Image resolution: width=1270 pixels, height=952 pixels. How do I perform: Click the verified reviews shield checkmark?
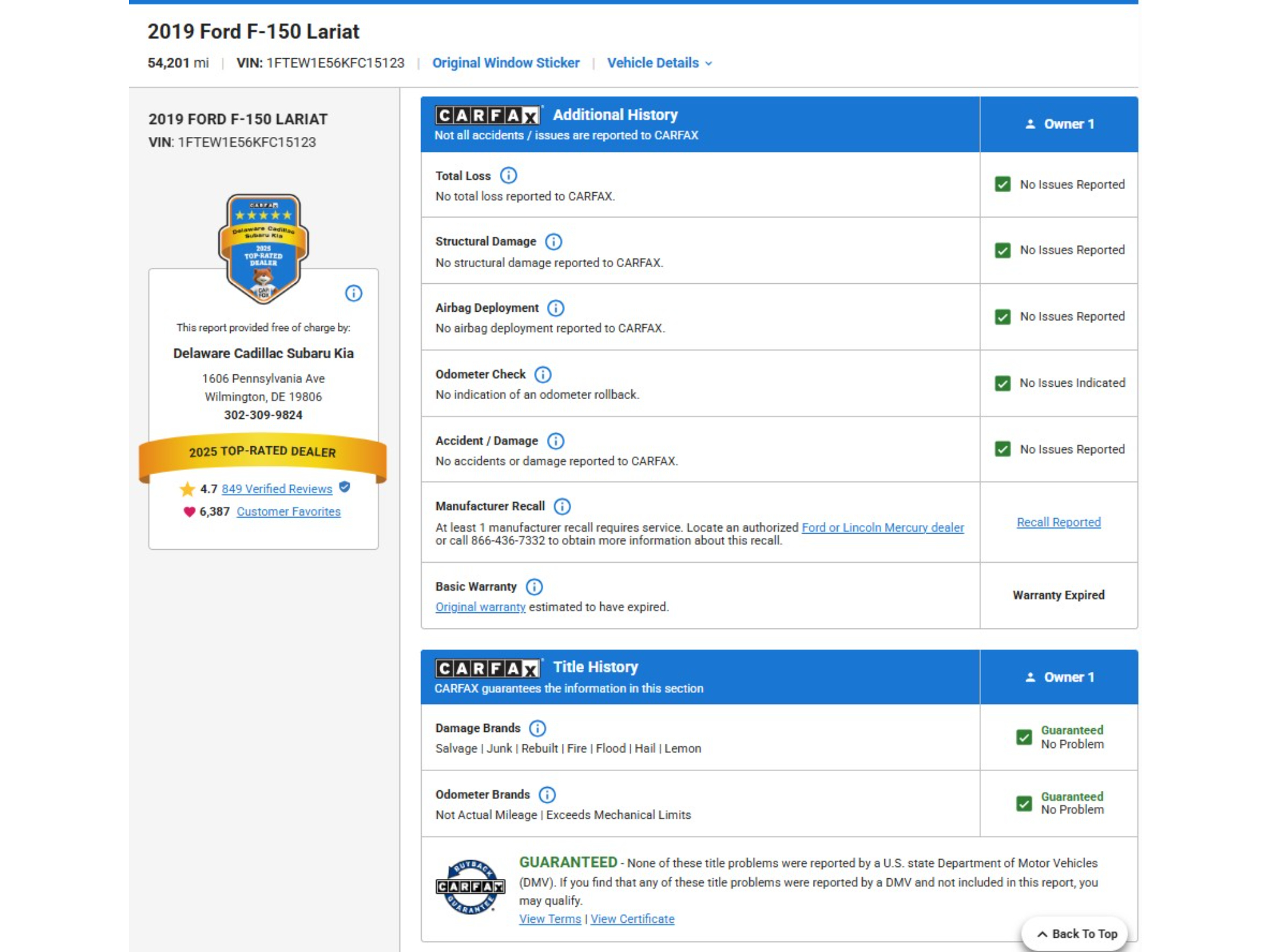(x=345, y=487)
